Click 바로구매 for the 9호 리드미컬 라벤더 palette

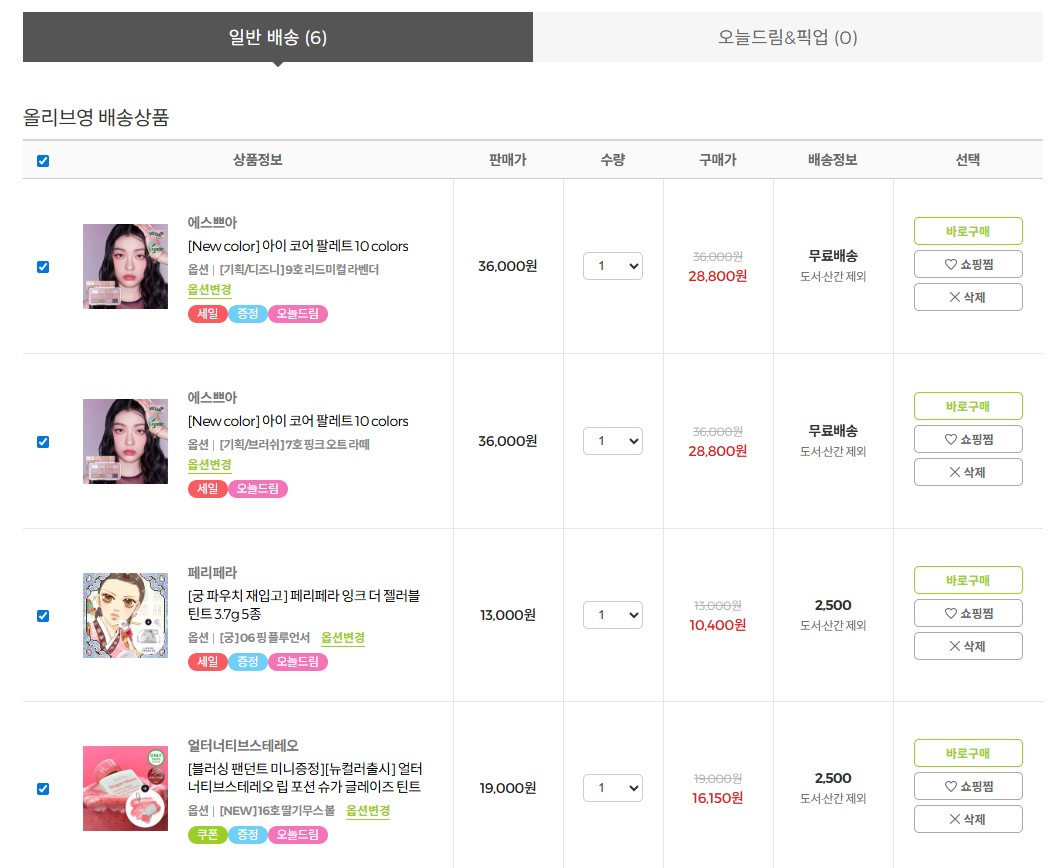click(968, 231)
